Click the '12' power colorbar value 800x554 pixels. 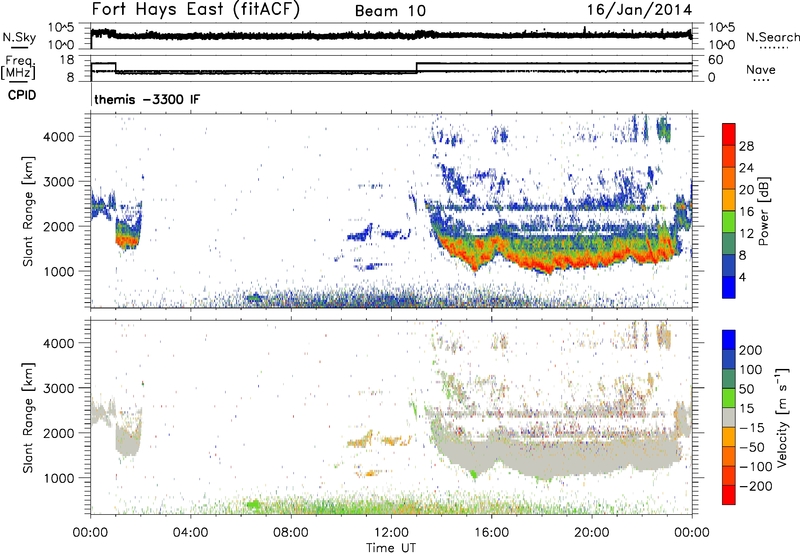click(746, 233)
